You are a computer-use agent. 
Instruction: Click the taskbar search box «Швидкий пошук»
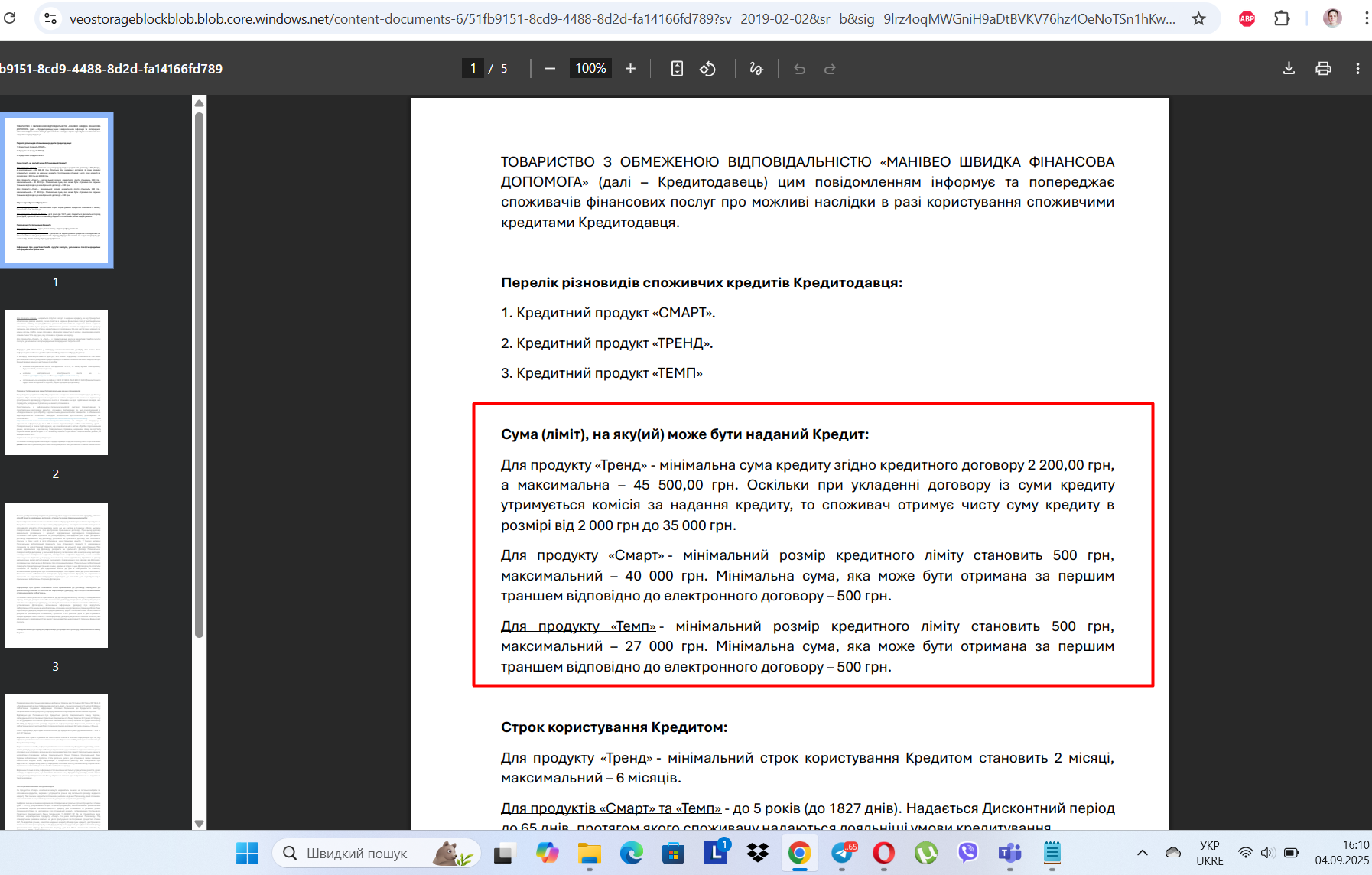point(376,853)
